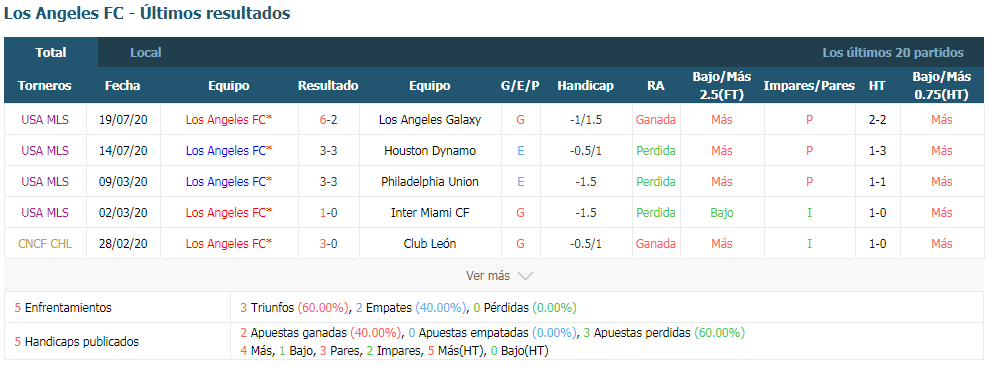Image resolution: width=990 pixels, height=367 pixels.
Task: Click the Impares/Pares column header
Action: tap(809, 85)
